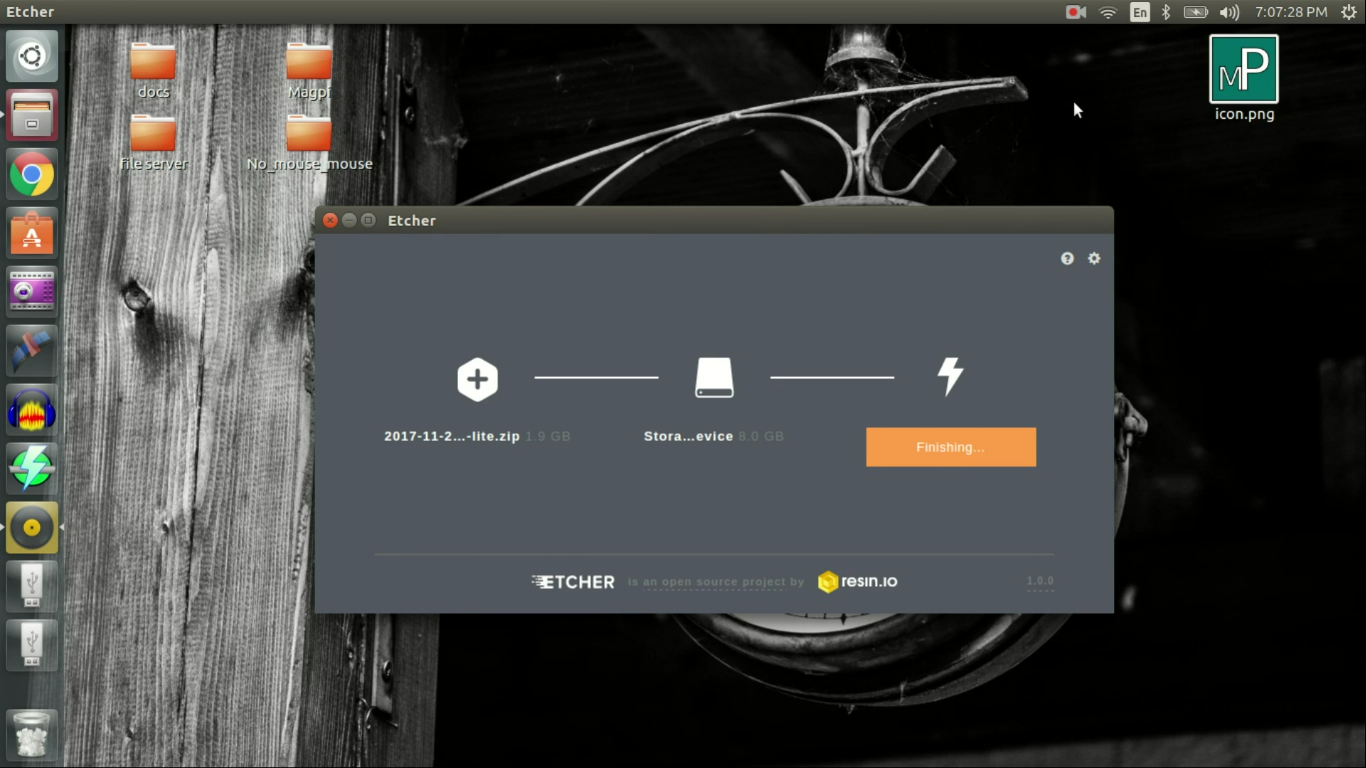Click the storage drive icon in Etcher

pyautogui.click(x=714, y=379)
